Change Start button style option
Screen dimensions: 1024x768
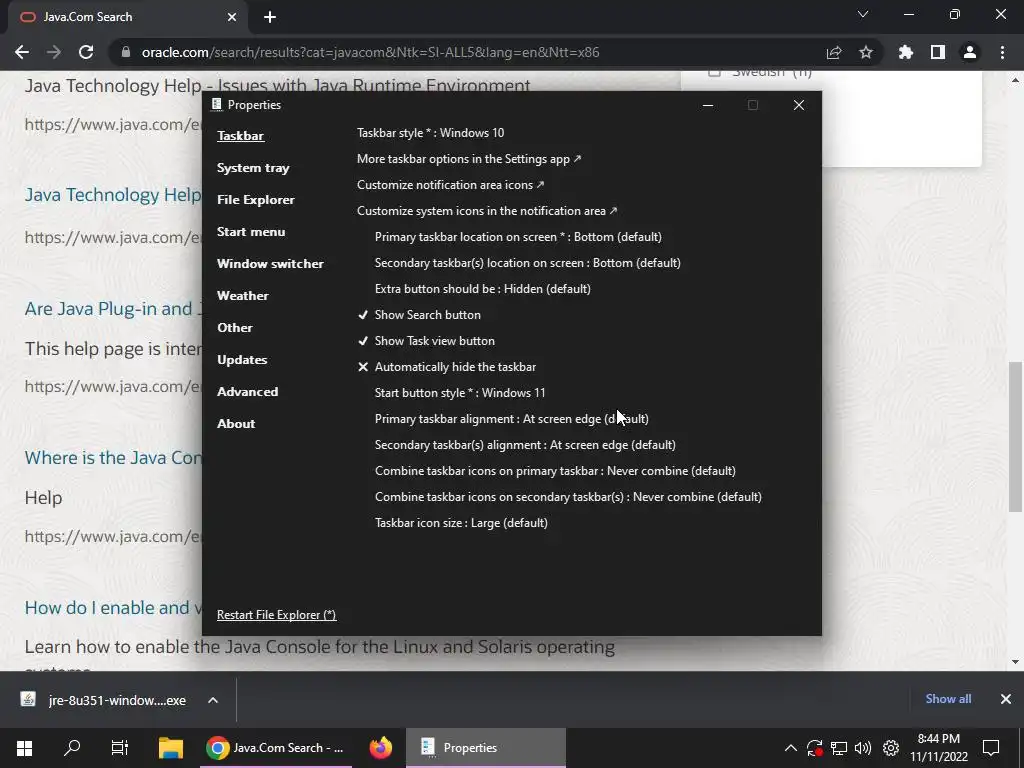pyautogui.click(x=460, y=393)
